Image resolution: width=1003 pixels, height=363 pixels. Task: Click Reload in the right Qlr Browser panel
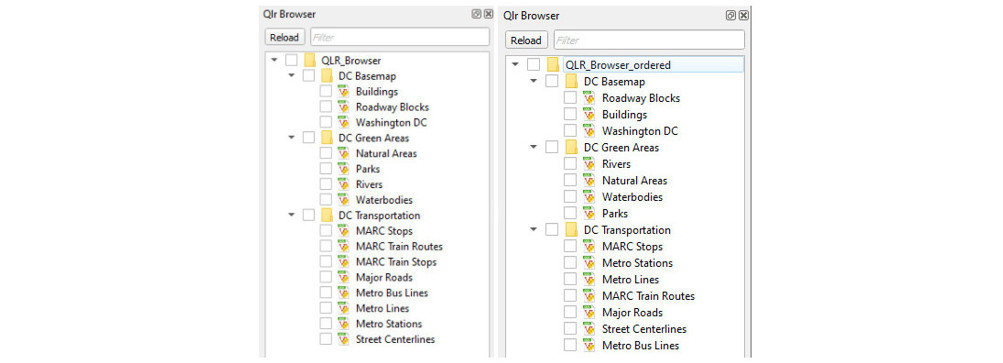(526, 40)
